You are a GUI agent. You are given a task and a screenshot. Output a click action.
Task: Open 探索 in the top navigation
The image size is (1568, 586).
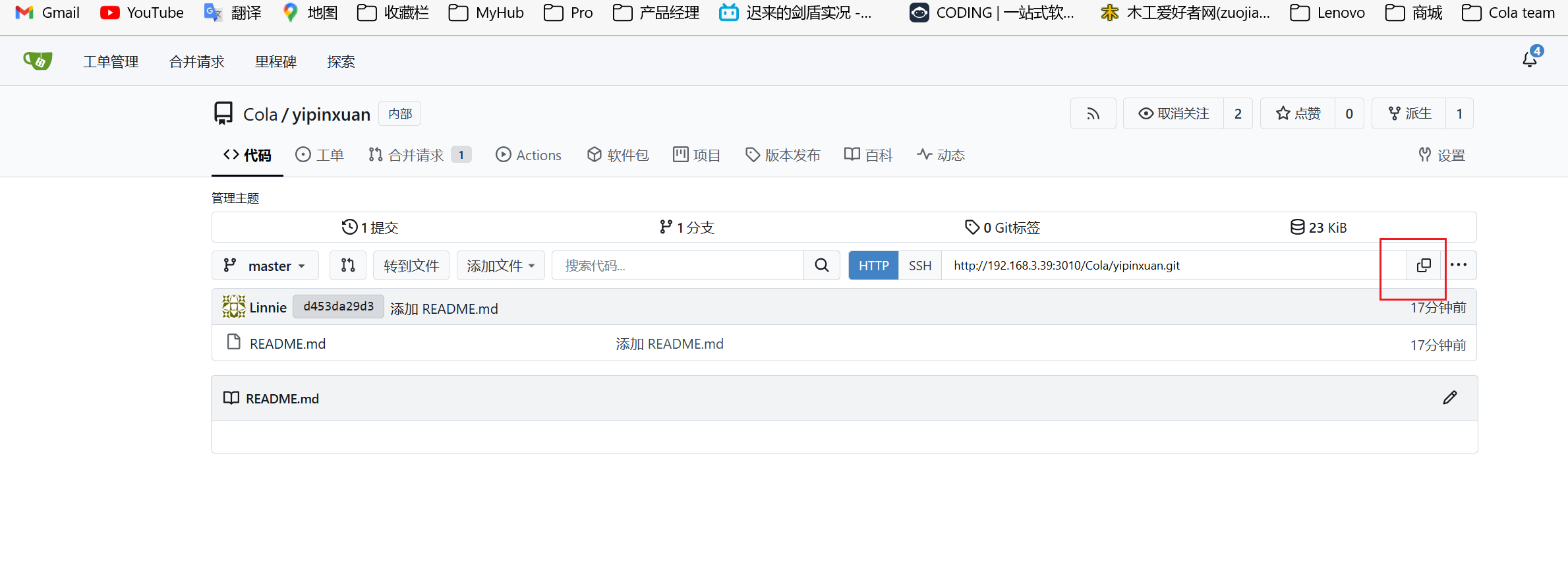point(341,61)
